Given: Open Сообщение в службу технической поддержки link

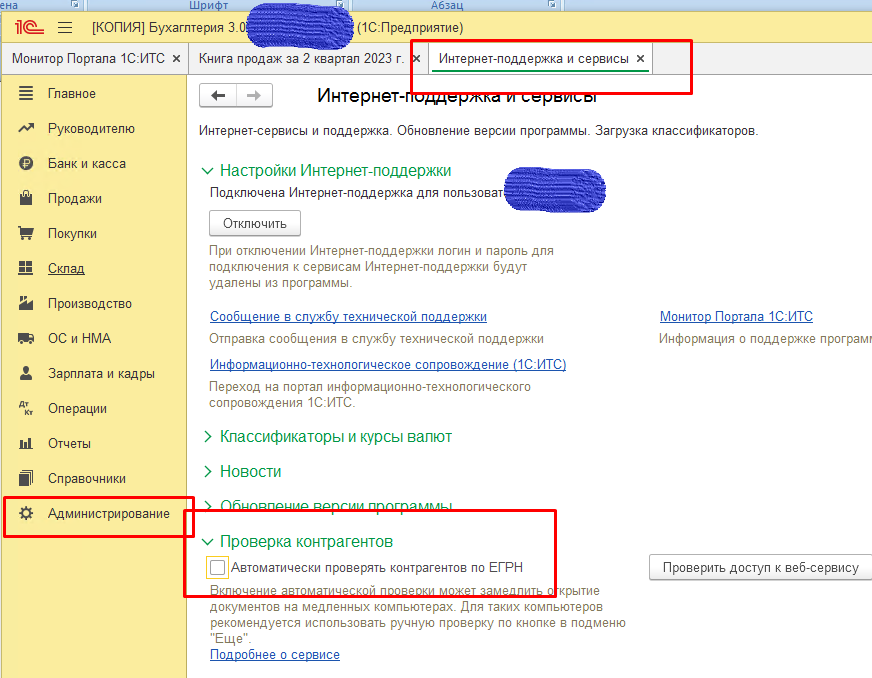Looking at the screenshot, I should 348,316.
